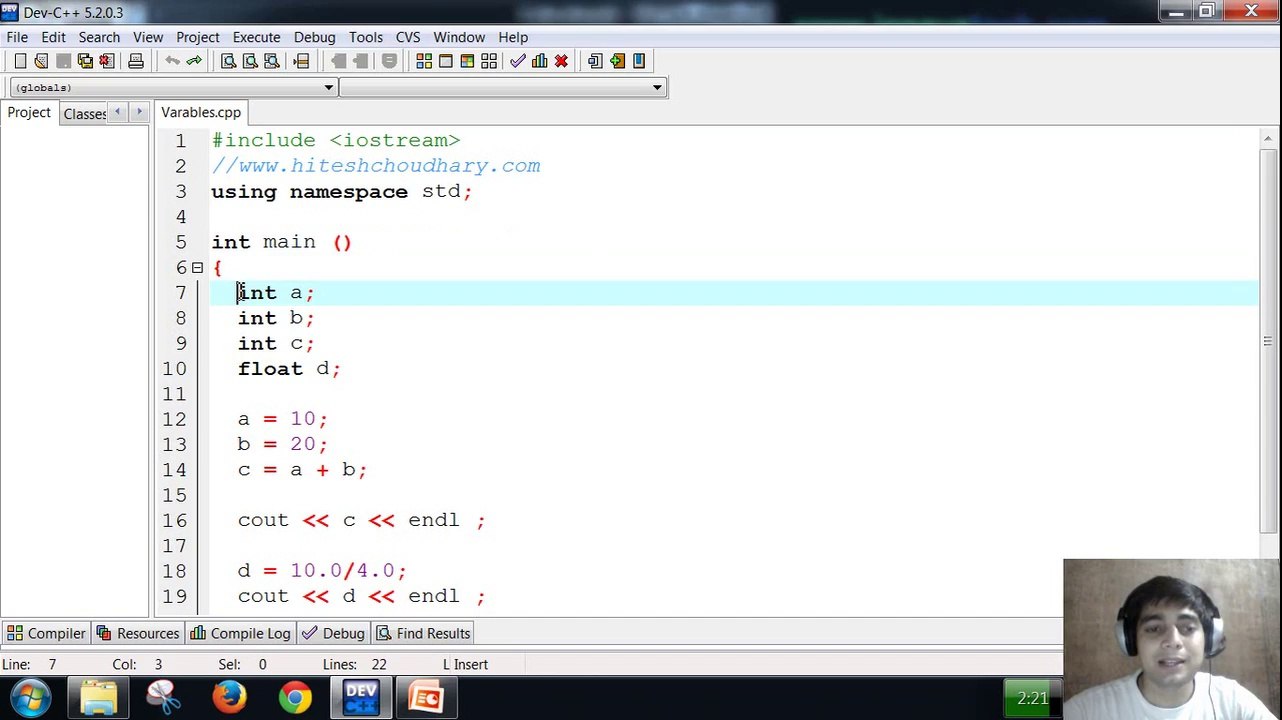Click the 'd = 10.0/4.0;' line
The height and width of the screenshot is (720, 1282).
point(322,571)
